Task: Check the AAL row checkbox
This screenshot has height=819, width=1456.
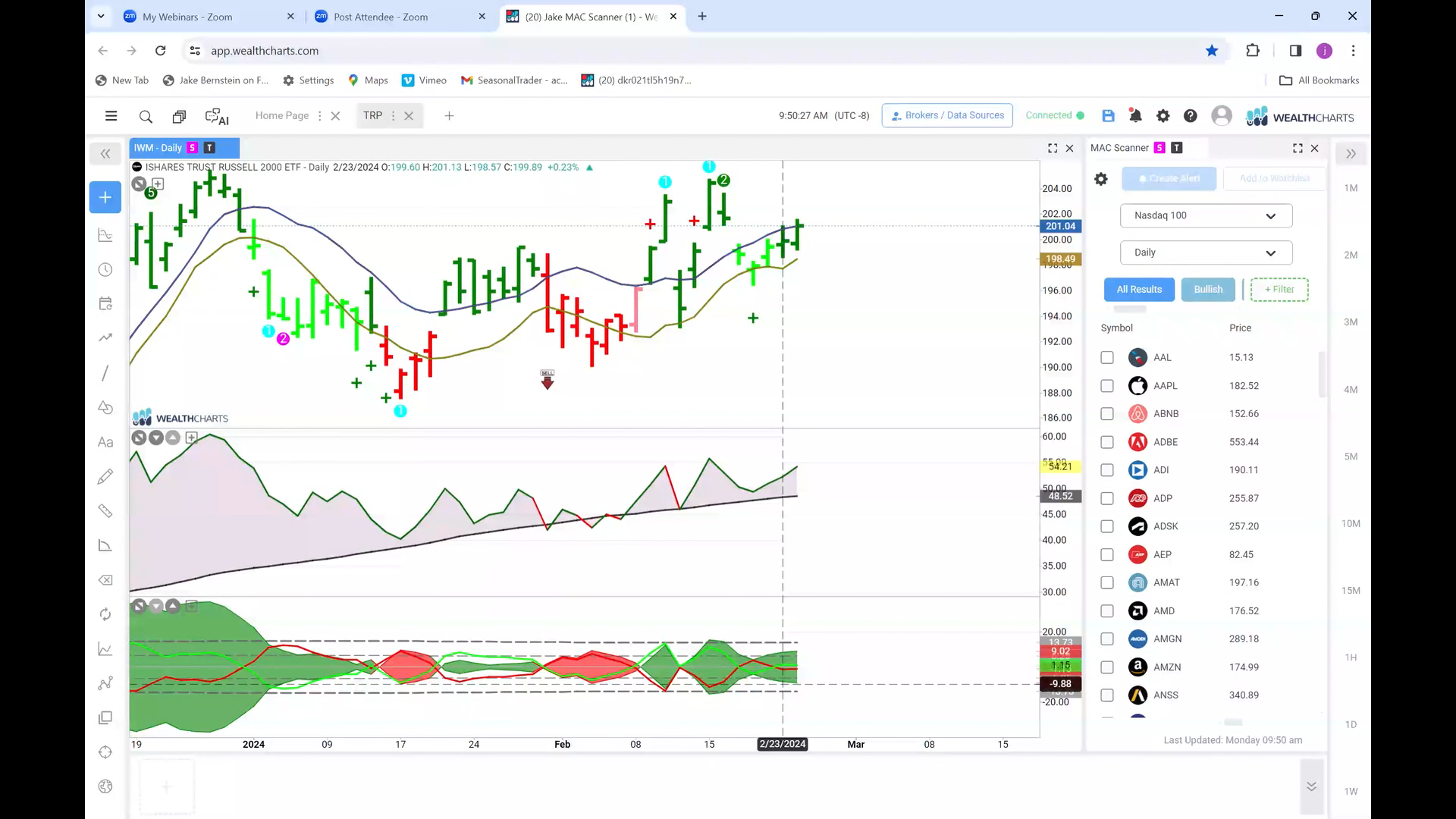Action: tap(1107, 357)
